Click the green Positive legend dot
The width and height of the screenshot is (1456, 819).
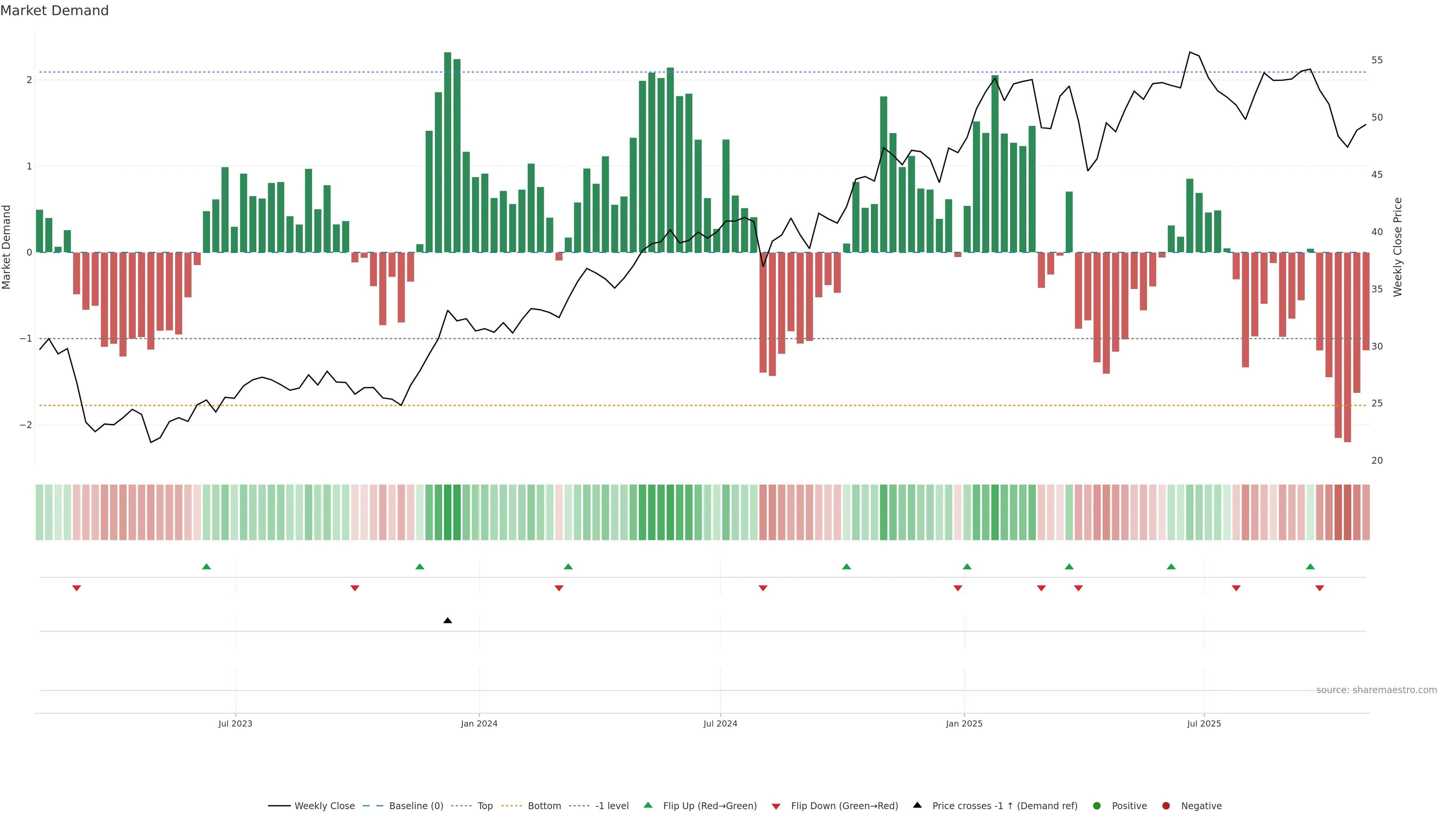click(x=1097, y=806)
